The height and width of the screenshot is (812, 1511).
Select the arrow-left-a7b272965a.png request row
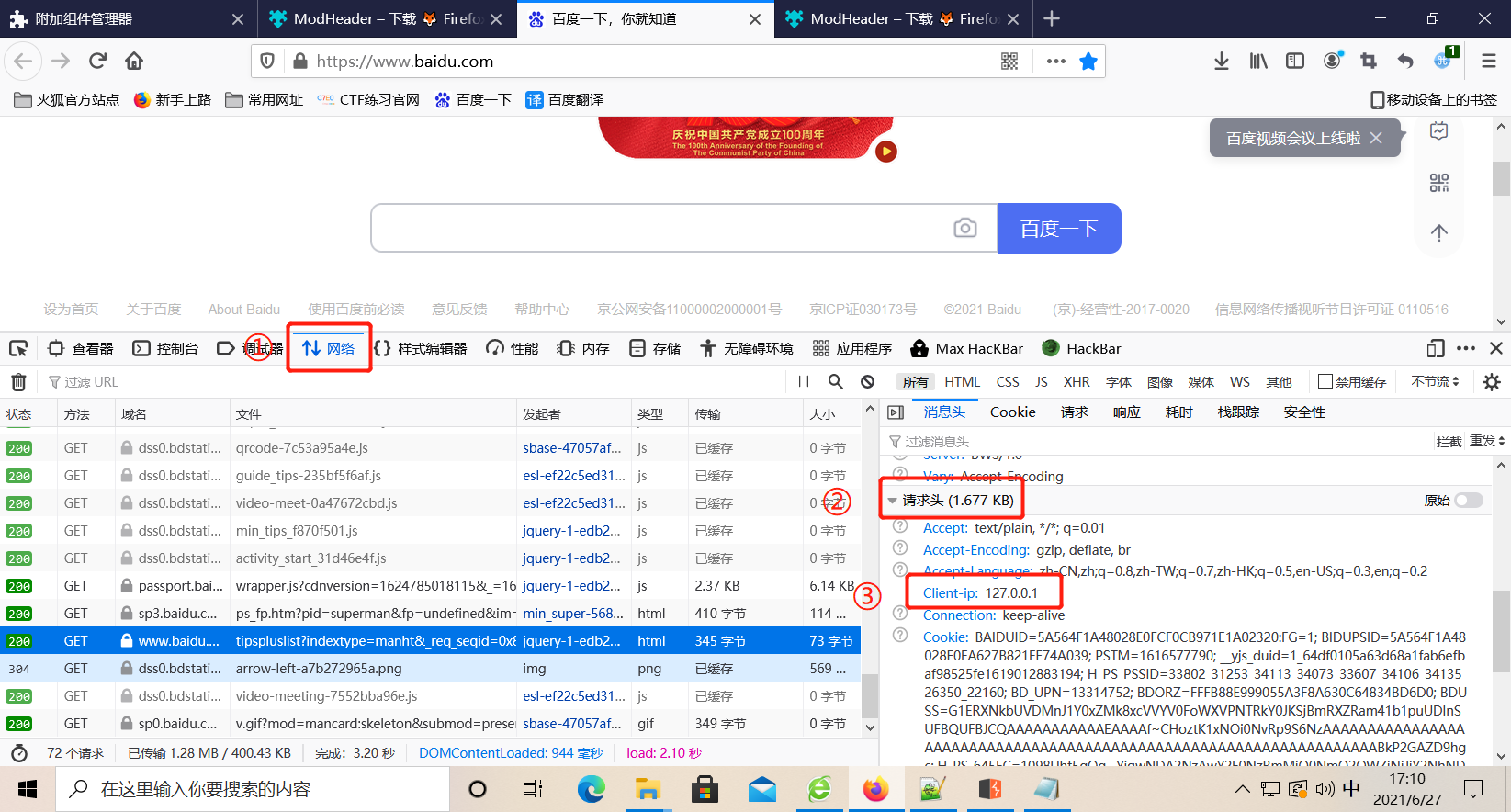(431, 668)
